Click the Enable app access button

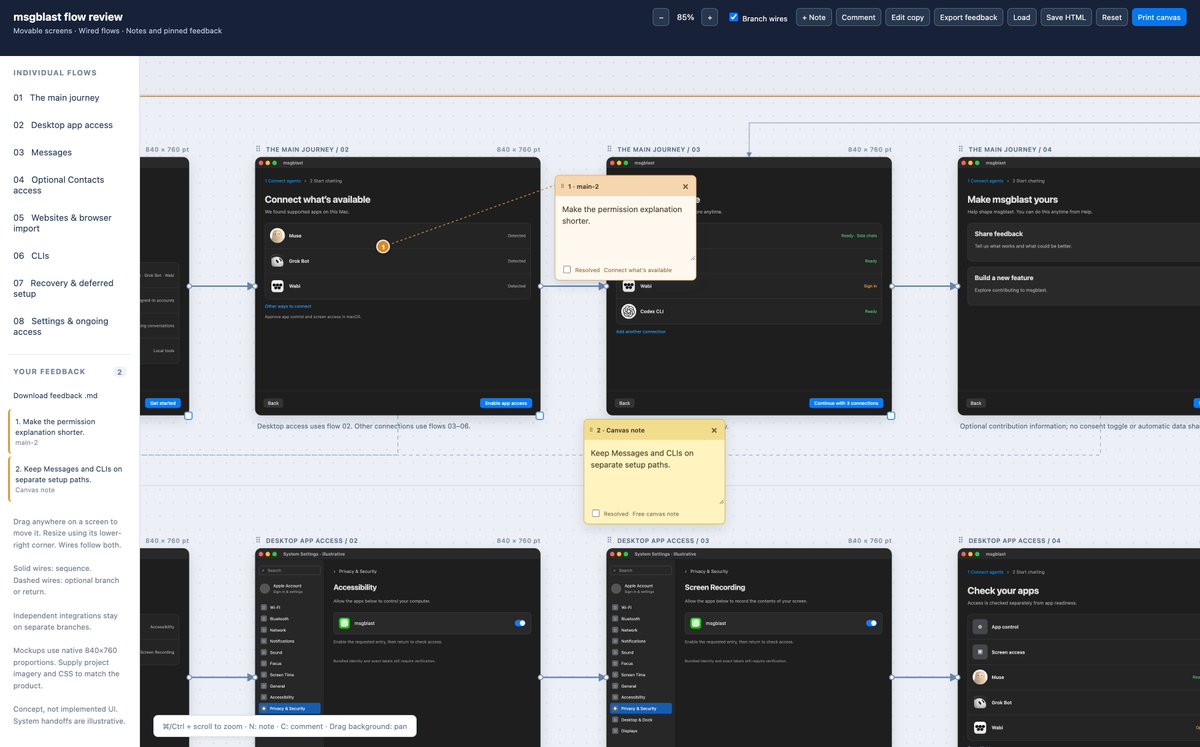coord(506,403)
